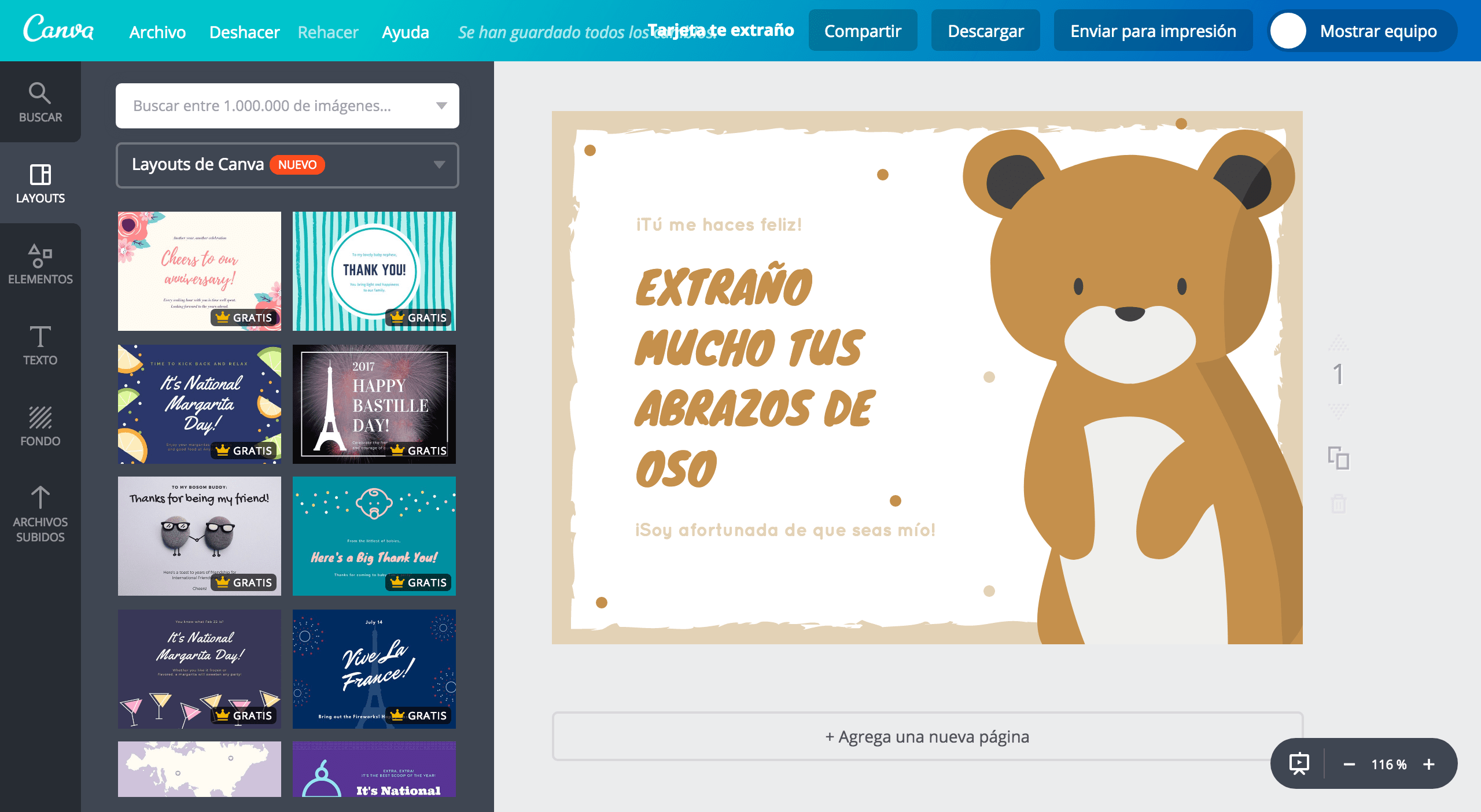Click Enviar para impresión button

point(1153,31)
